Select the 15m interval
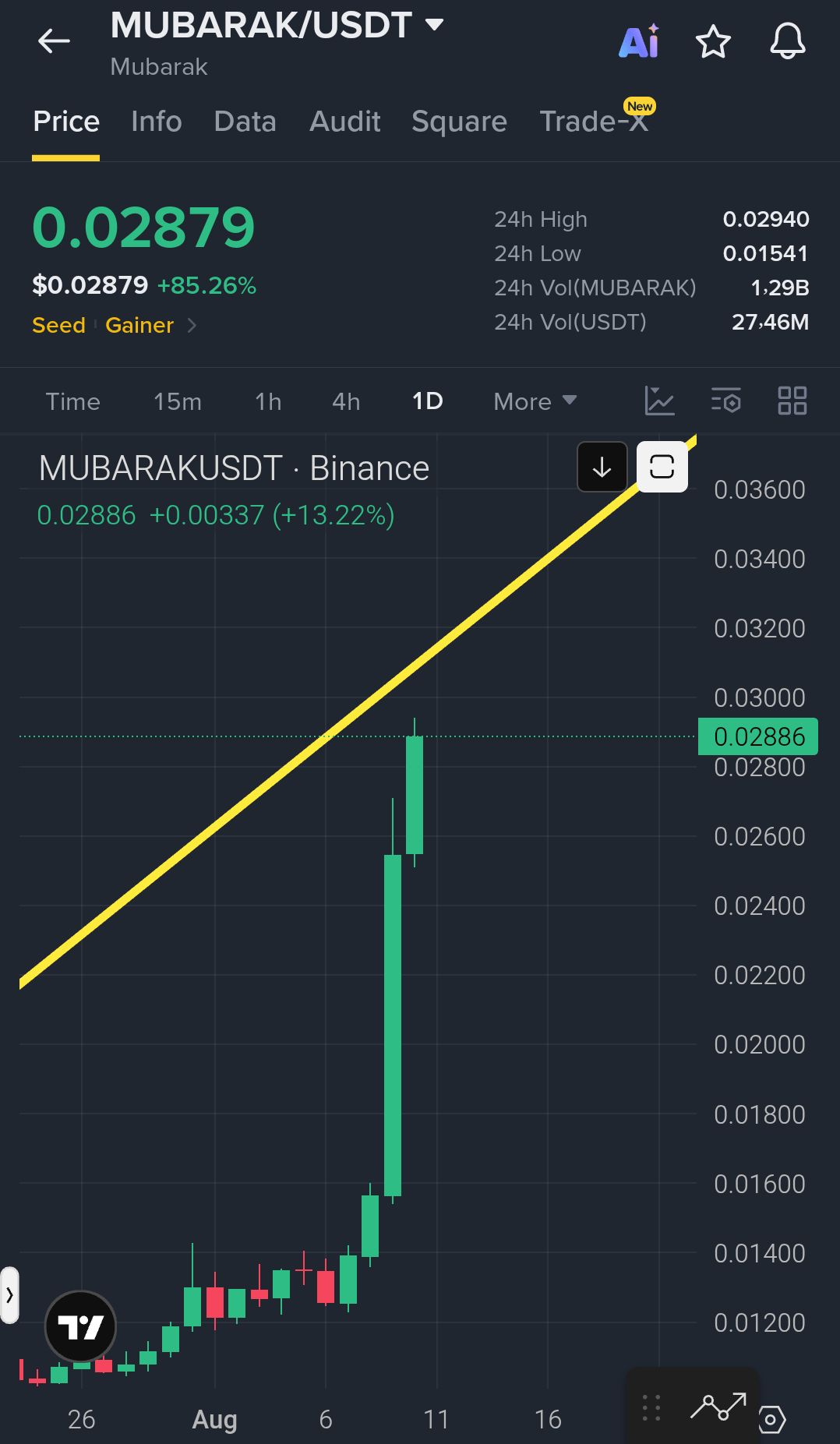The height and width of the screenshot is (1444, 840). click(x=178, y=401)
